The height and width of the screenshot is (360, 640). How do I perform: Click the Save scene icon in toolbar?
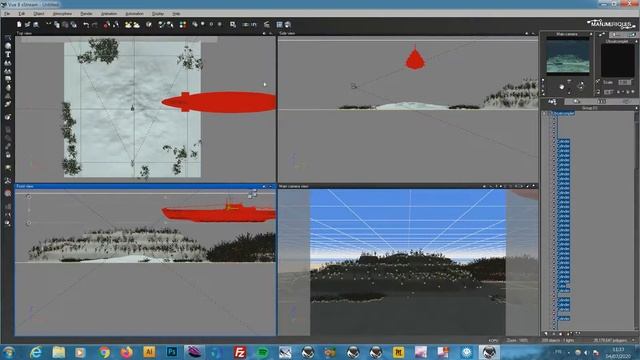36,24
